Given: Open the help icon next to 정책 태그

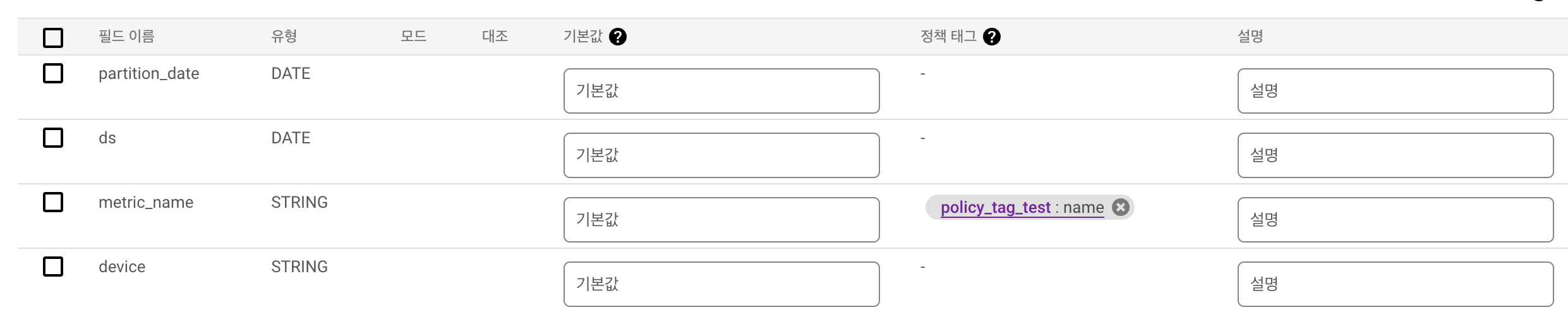Looking at the screenshot, I should [992, 37].
